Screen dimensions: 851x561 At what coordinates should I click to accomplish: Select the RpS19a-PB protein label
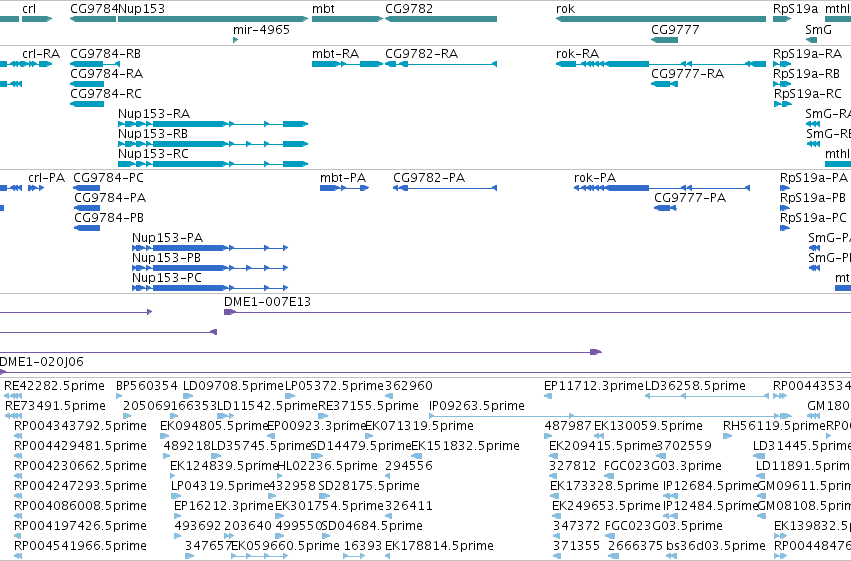(x=812, y=198)
